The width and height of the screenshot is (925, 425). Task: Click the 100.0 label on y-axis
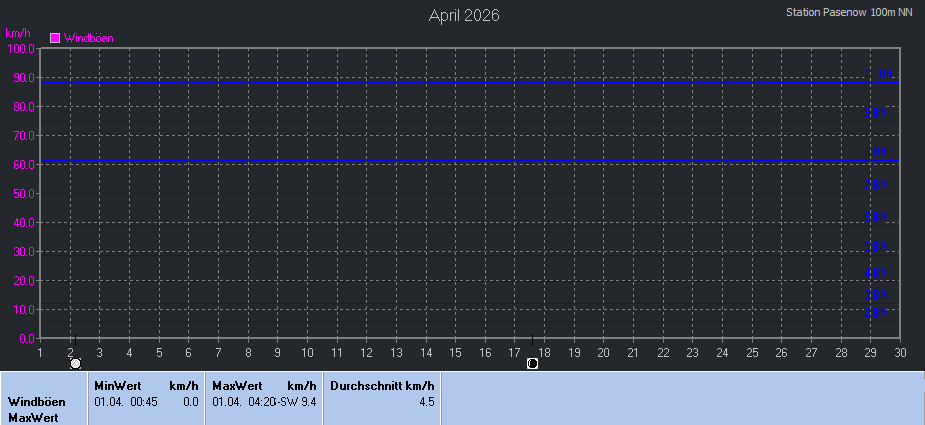click(x=20, y=48)
